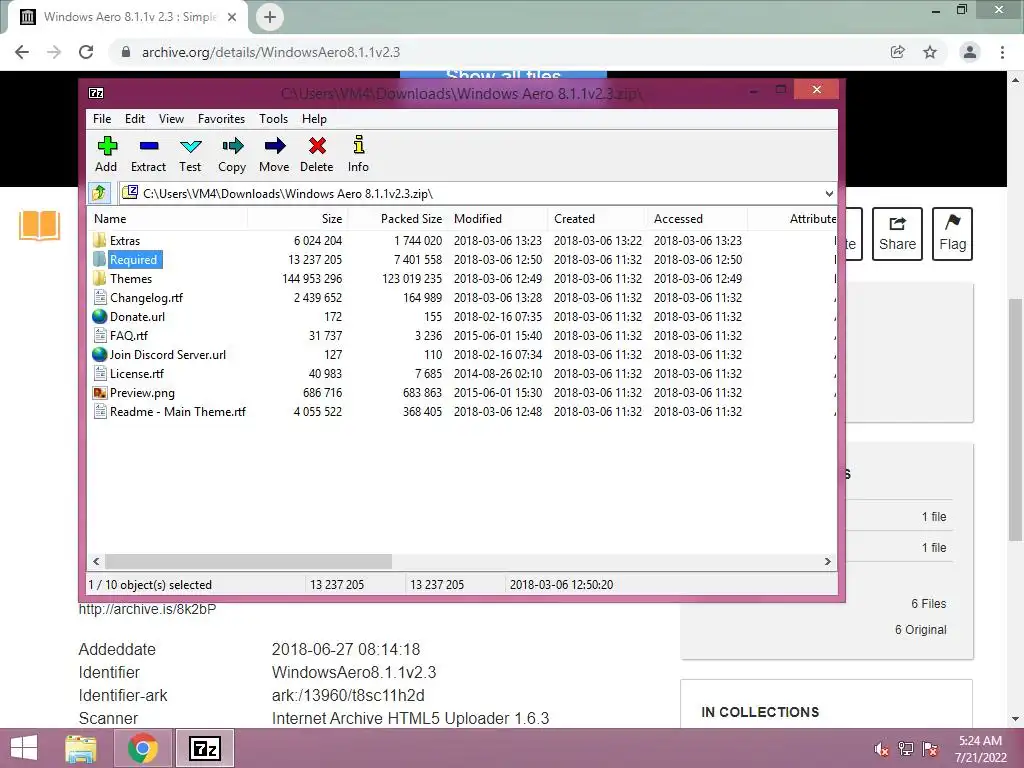Click the Donate.url globe icon
Image resolution: width=1024 pixels, height=768 pixels.
coord(100,316)
